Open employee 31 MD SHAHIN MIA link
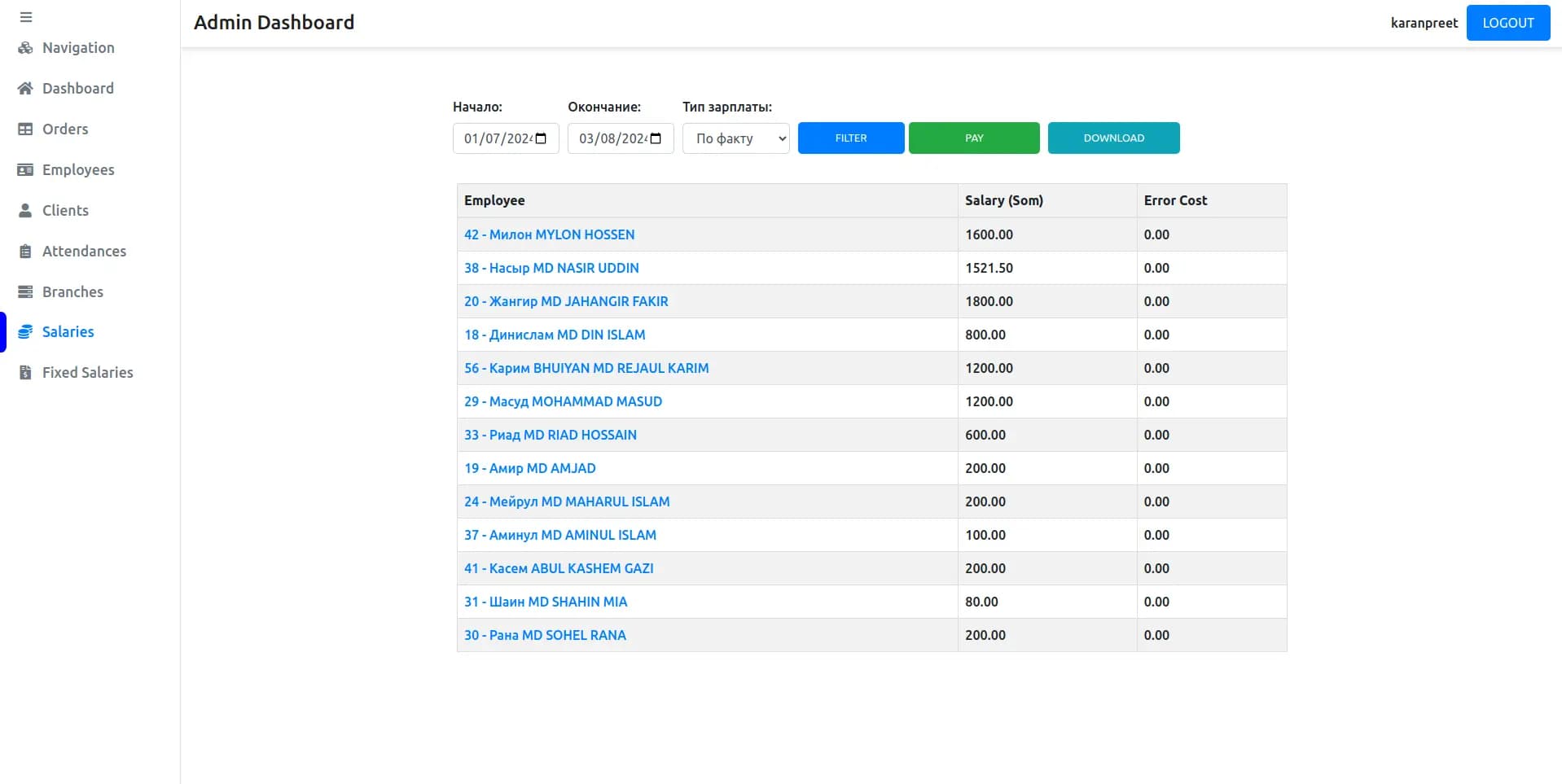This screenshot has width=1562, height=784. [546, 602]
